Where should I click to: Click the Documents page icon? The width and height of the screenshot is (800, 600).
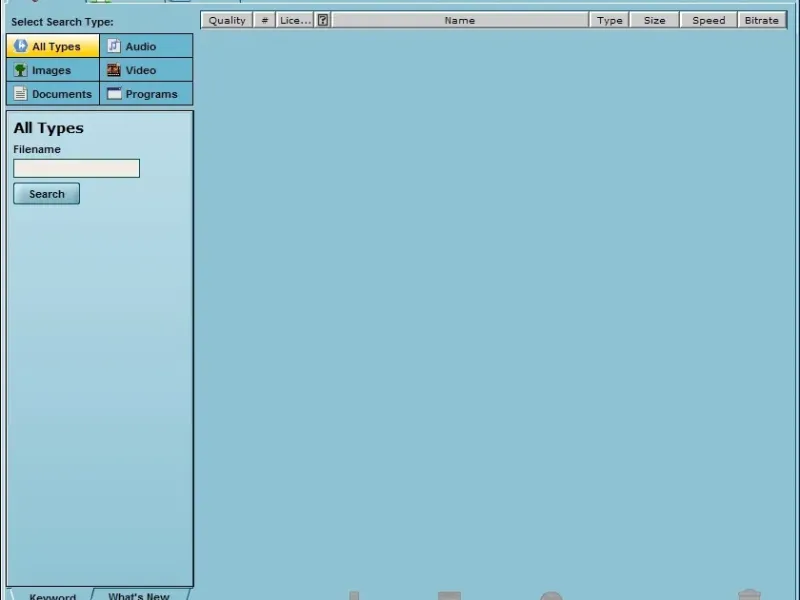(x=20, y=93)
